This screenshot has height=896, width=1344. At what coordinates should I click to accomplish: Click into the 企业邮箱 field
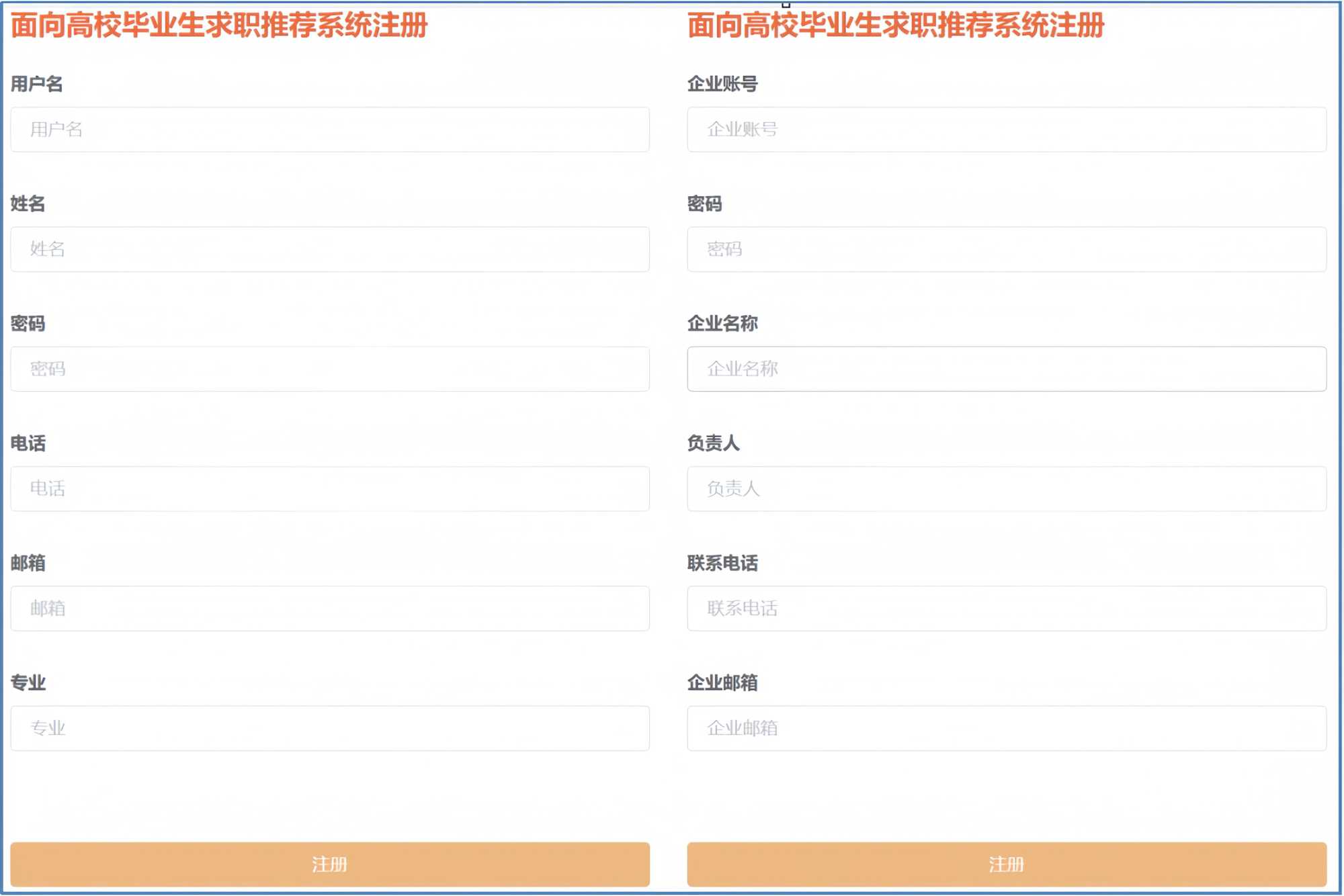(x=1006, y=728)
